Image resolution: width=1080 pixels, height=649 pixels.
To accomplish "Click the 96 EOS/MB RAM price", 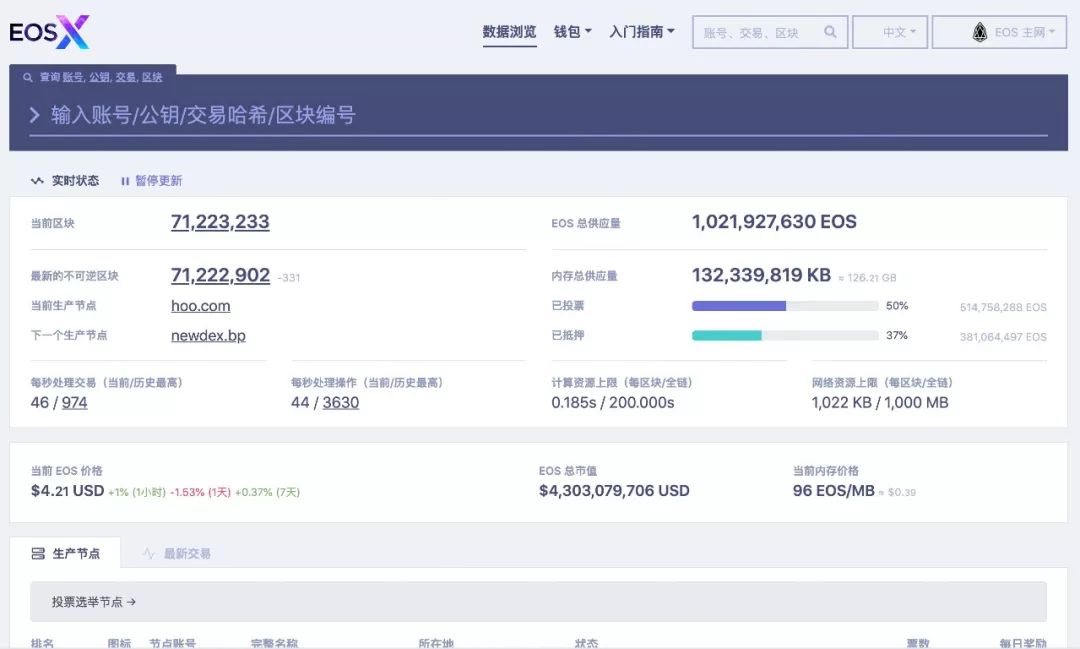I will 833,491.
